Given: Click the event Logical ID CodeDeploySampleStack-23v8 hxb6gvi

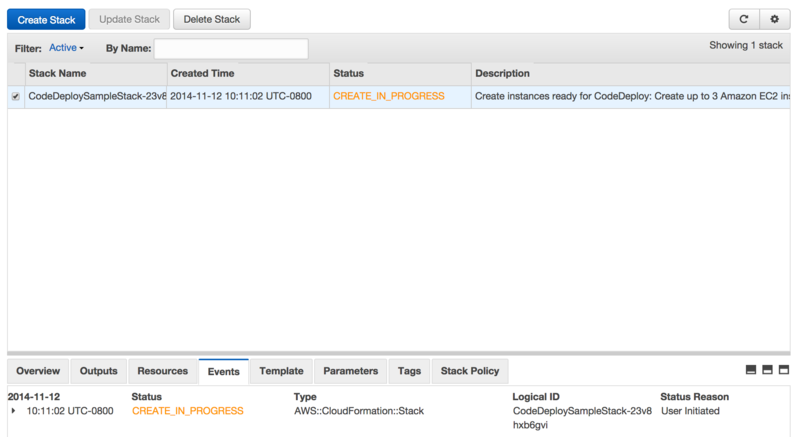Looking at the screenshot, I should point(582,418).
